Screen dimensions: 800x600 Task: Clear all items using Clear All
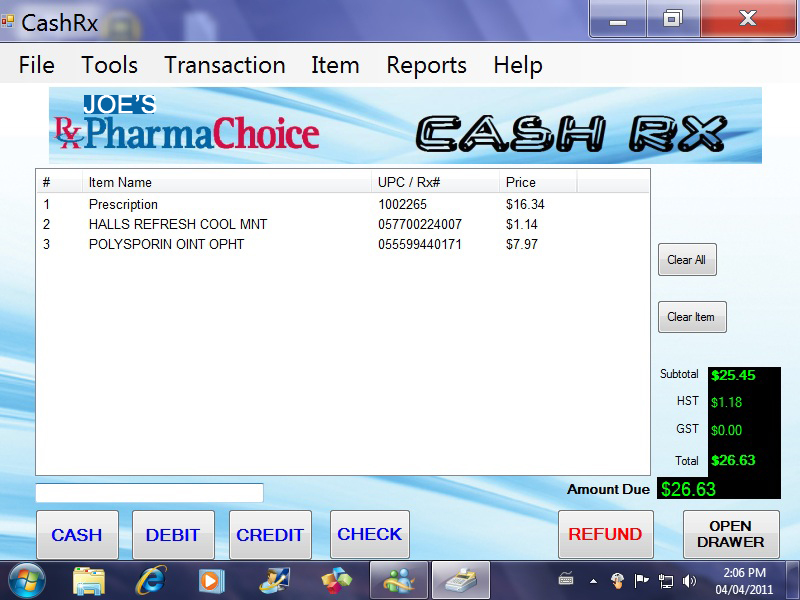[687, 259]
